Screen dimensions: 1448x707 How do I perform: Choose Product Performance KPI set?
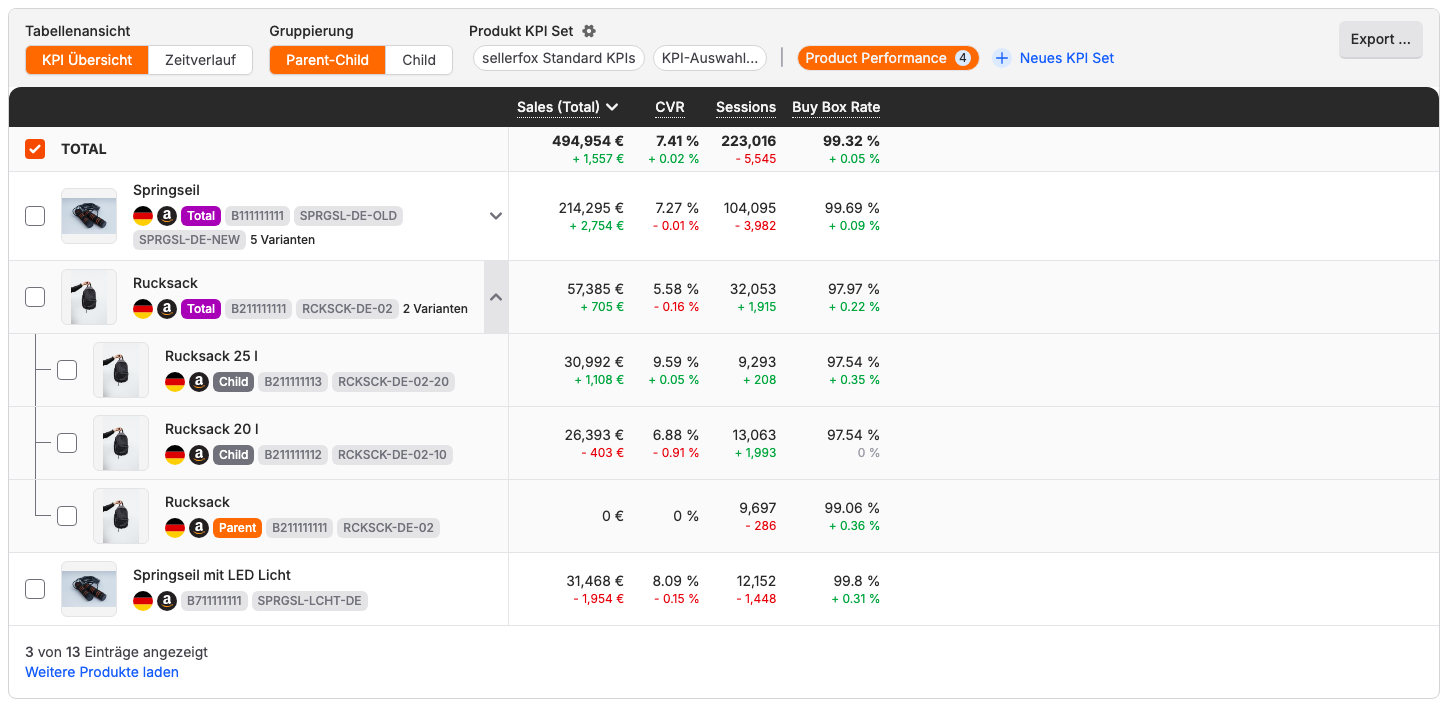coord(888,58)
